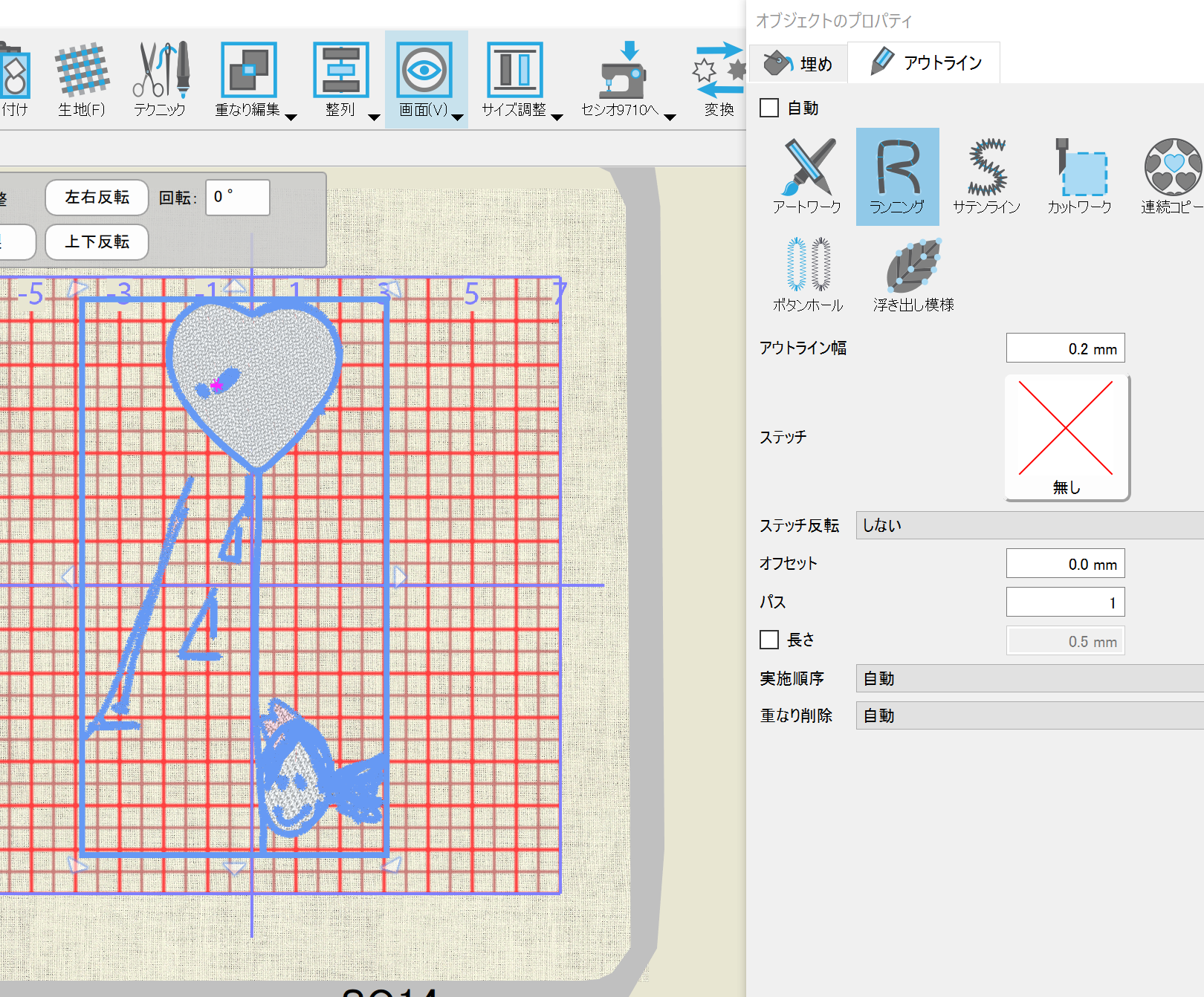Select the ランニング stitch icon
Viewport: 1204px width, 997px height.
coord(897,176)
